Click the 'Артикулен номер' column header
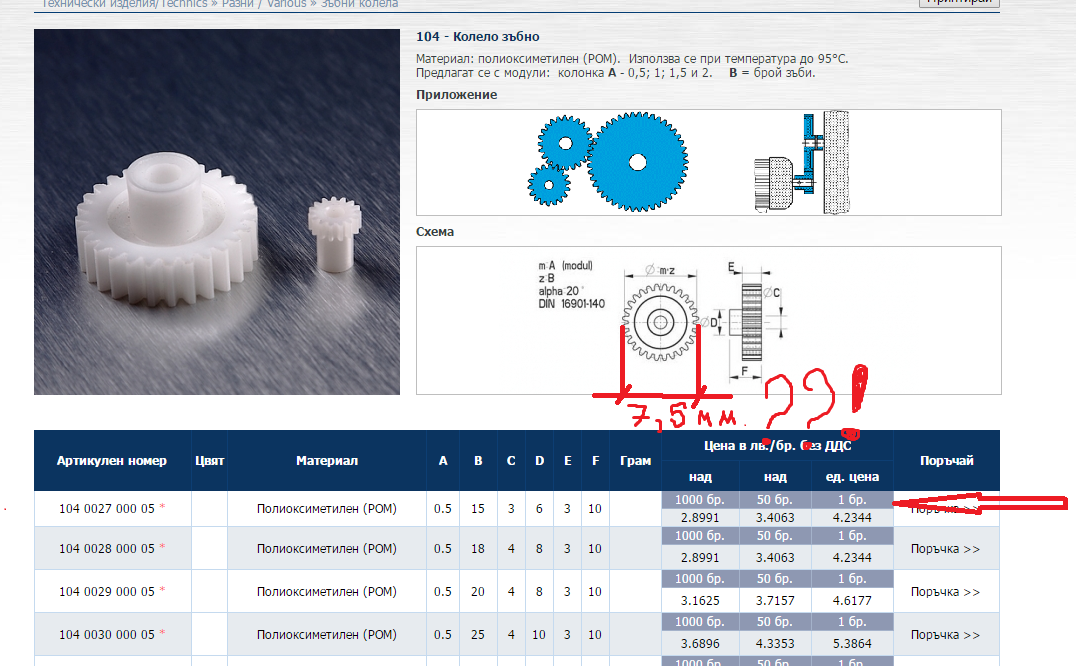 tap(112, 461)
